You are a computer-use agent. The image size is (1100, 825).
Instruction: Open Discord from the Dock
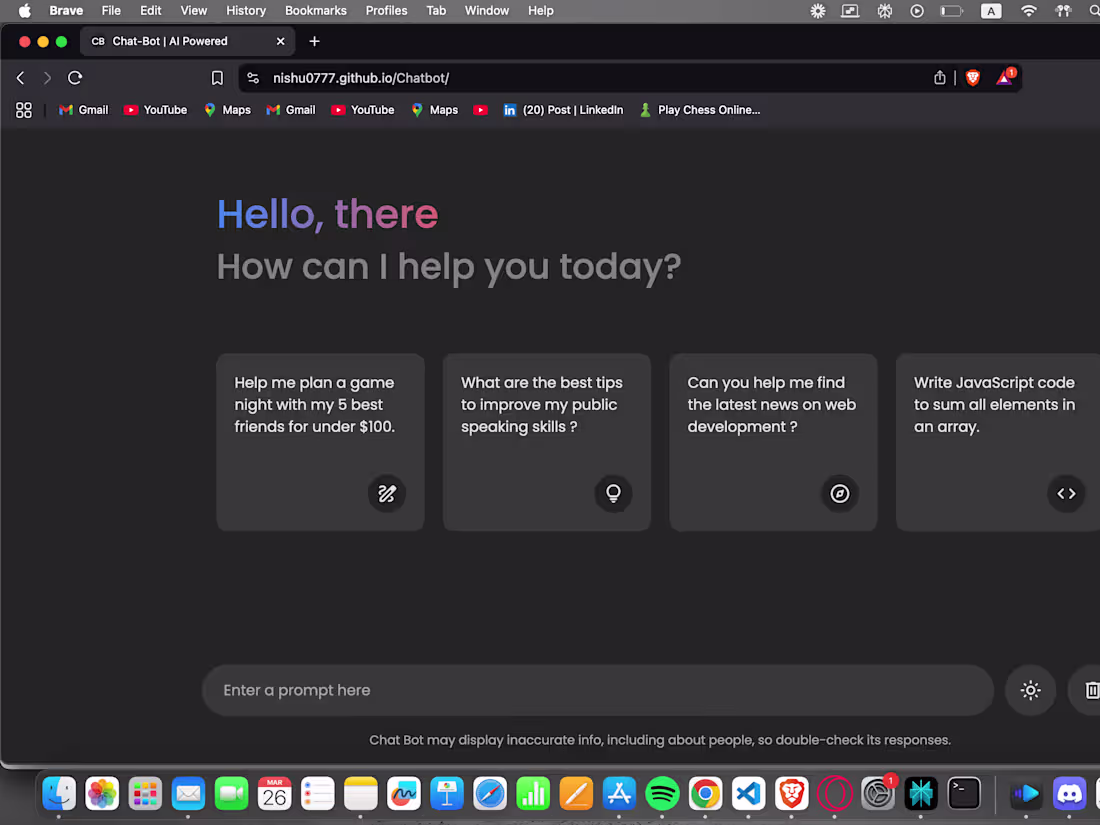click(x=1069, y=793)
